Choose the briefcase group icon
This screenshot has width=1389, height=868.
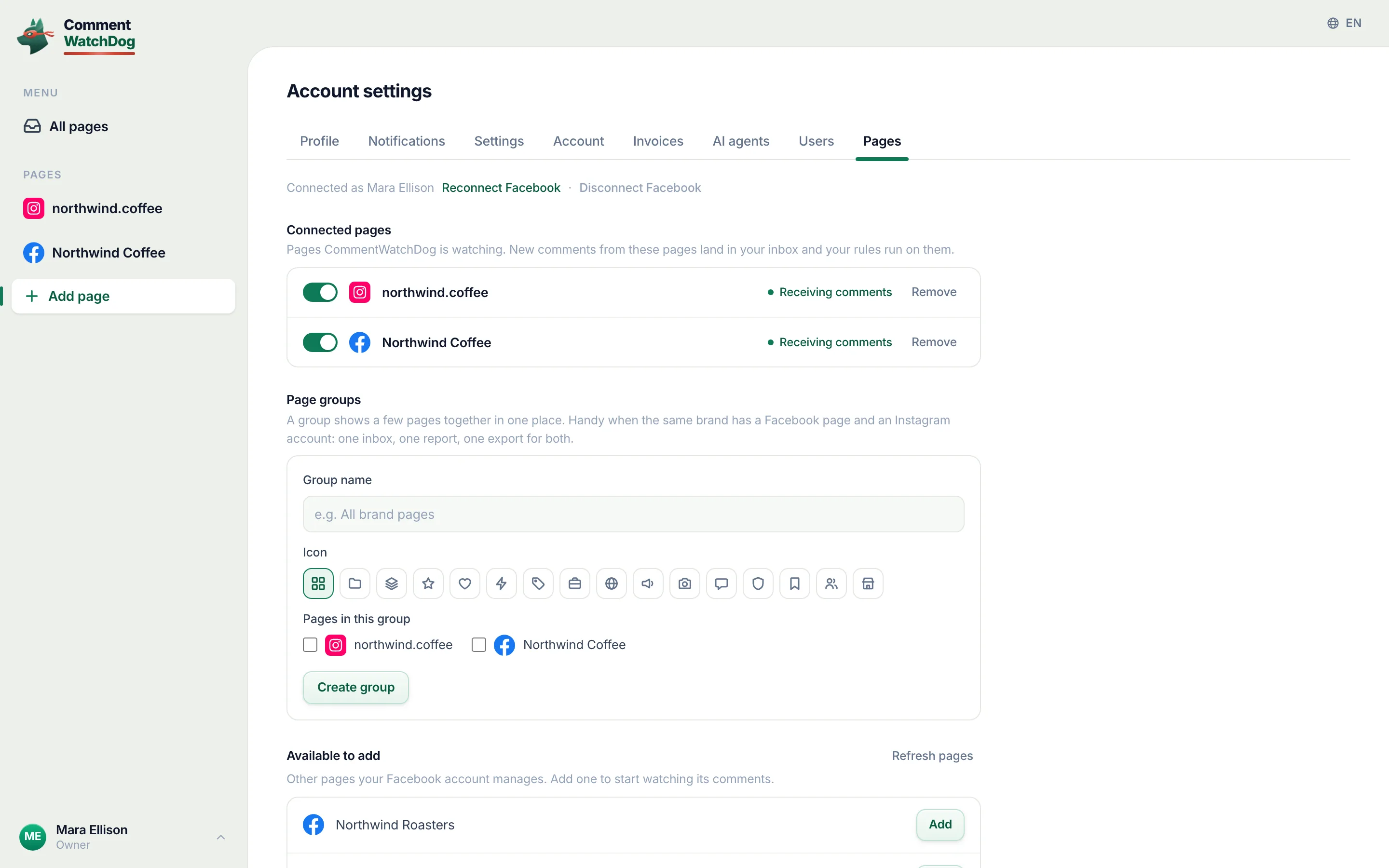(x=575, y=583)
